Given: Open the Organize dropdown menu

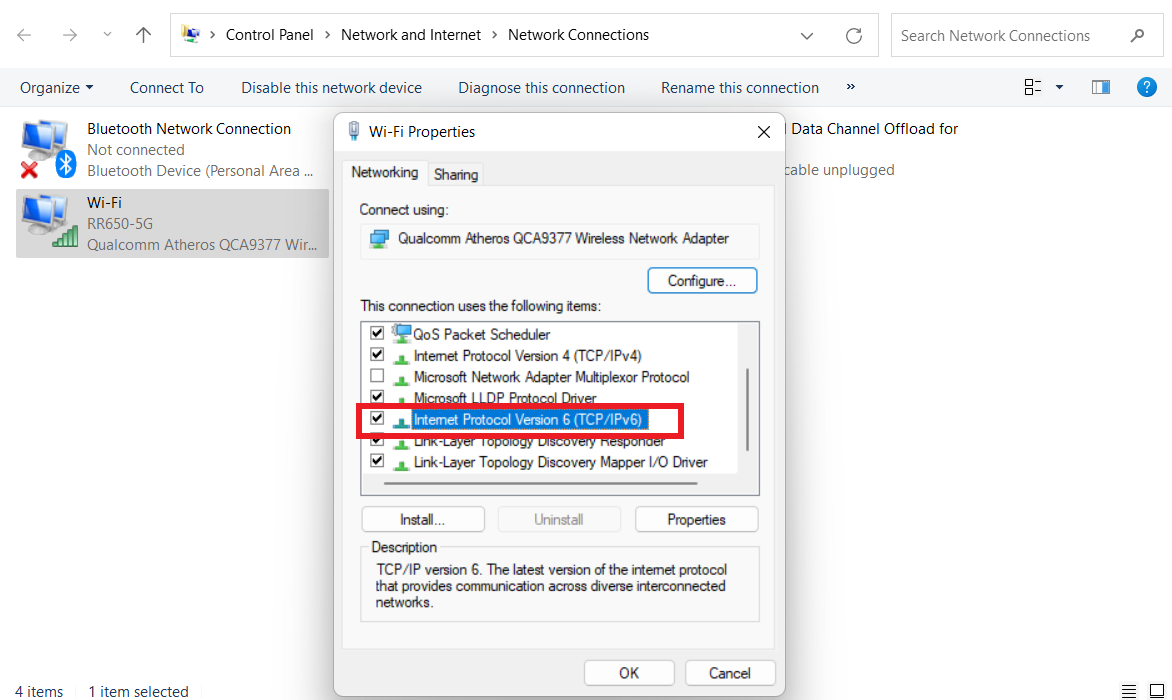Looking at the screenshot, I should pyautogui.click(x=56, y=87).
